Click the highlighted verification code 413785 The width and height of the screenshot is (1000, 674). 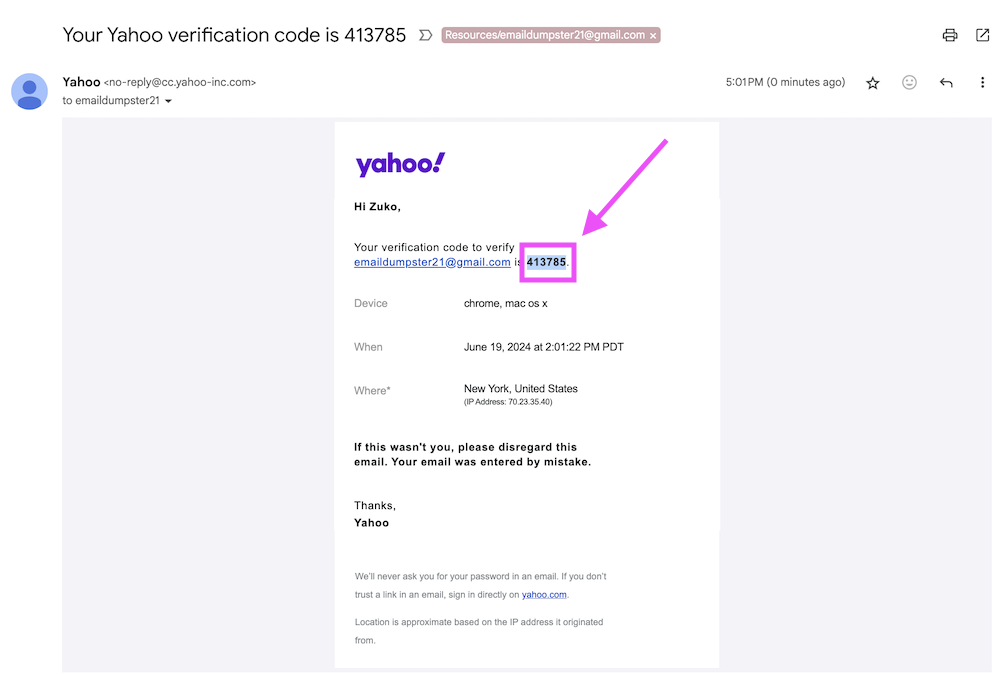coord(547,262)
